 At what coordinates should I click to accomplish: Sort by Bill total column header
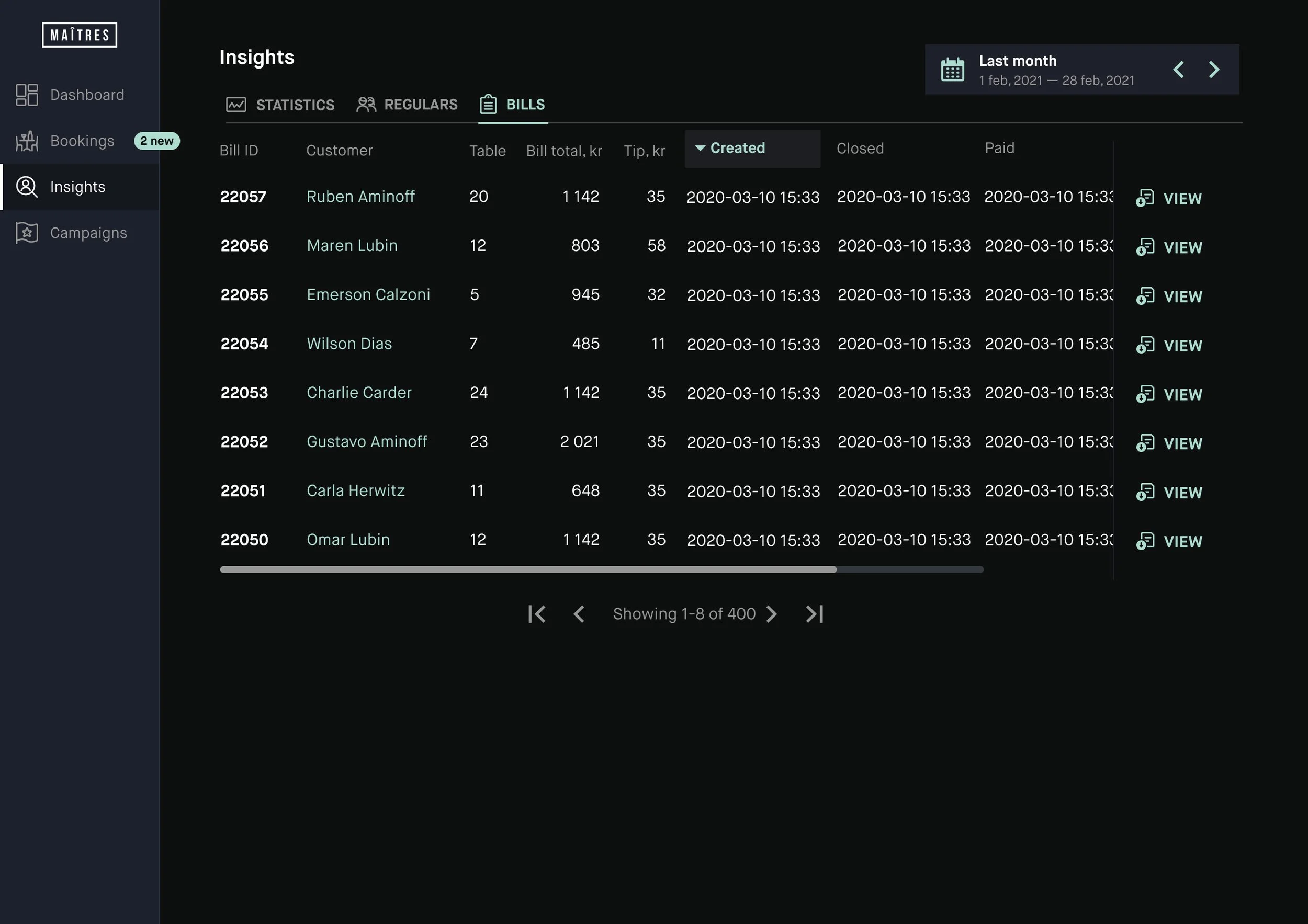click(x=563, y=151)
